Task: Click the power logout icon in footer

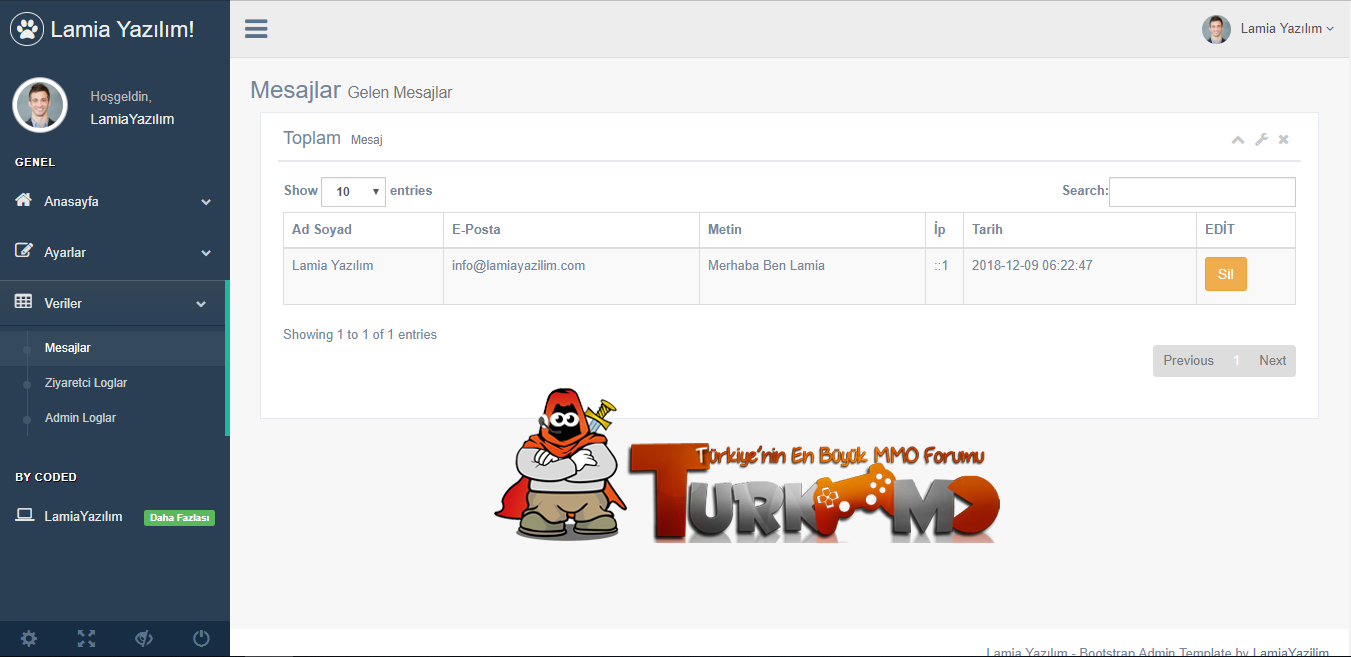Action: point(201,638)
